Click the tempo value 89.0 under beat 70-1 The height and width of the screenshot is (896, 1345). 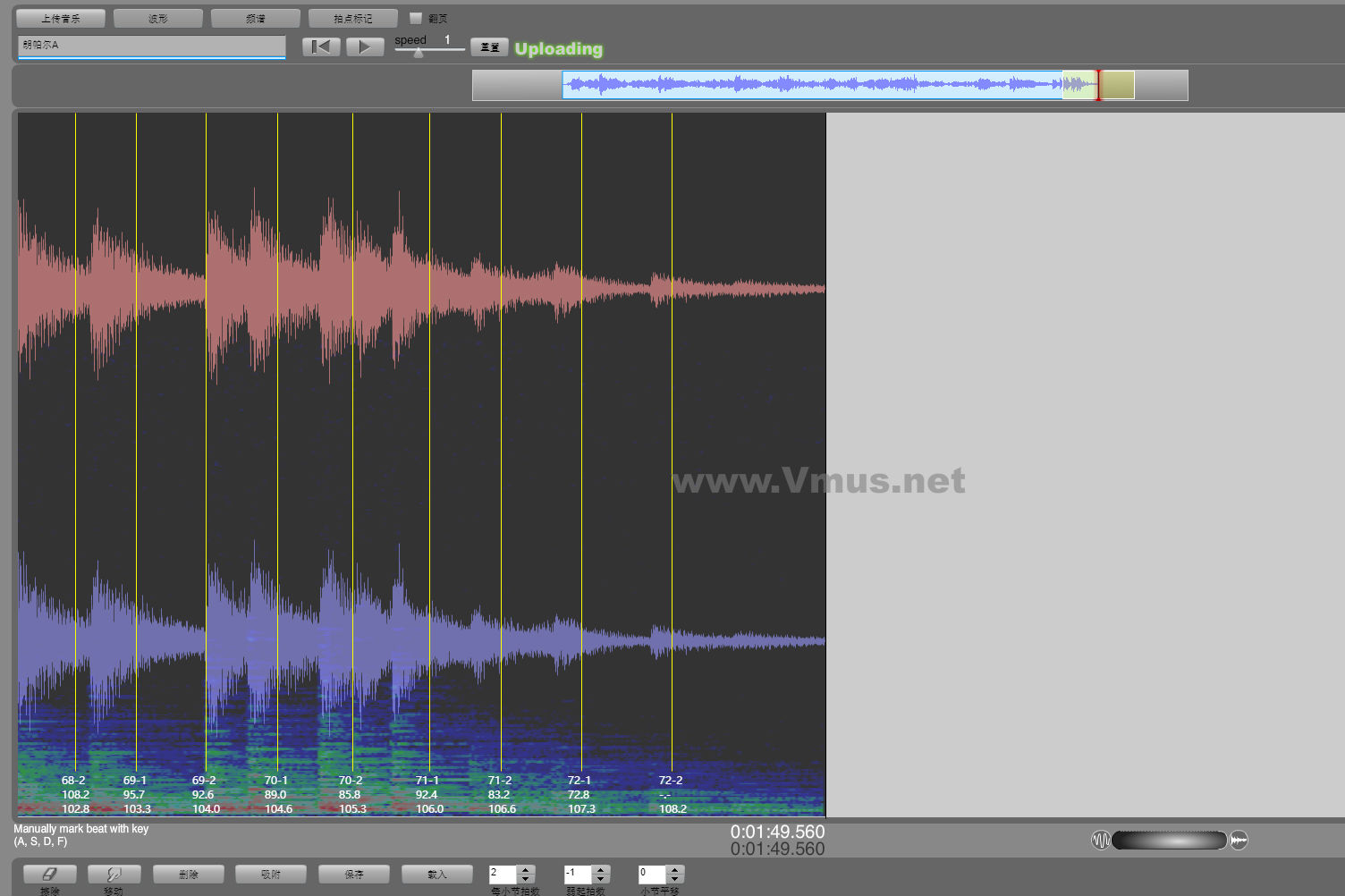point(275,794)
